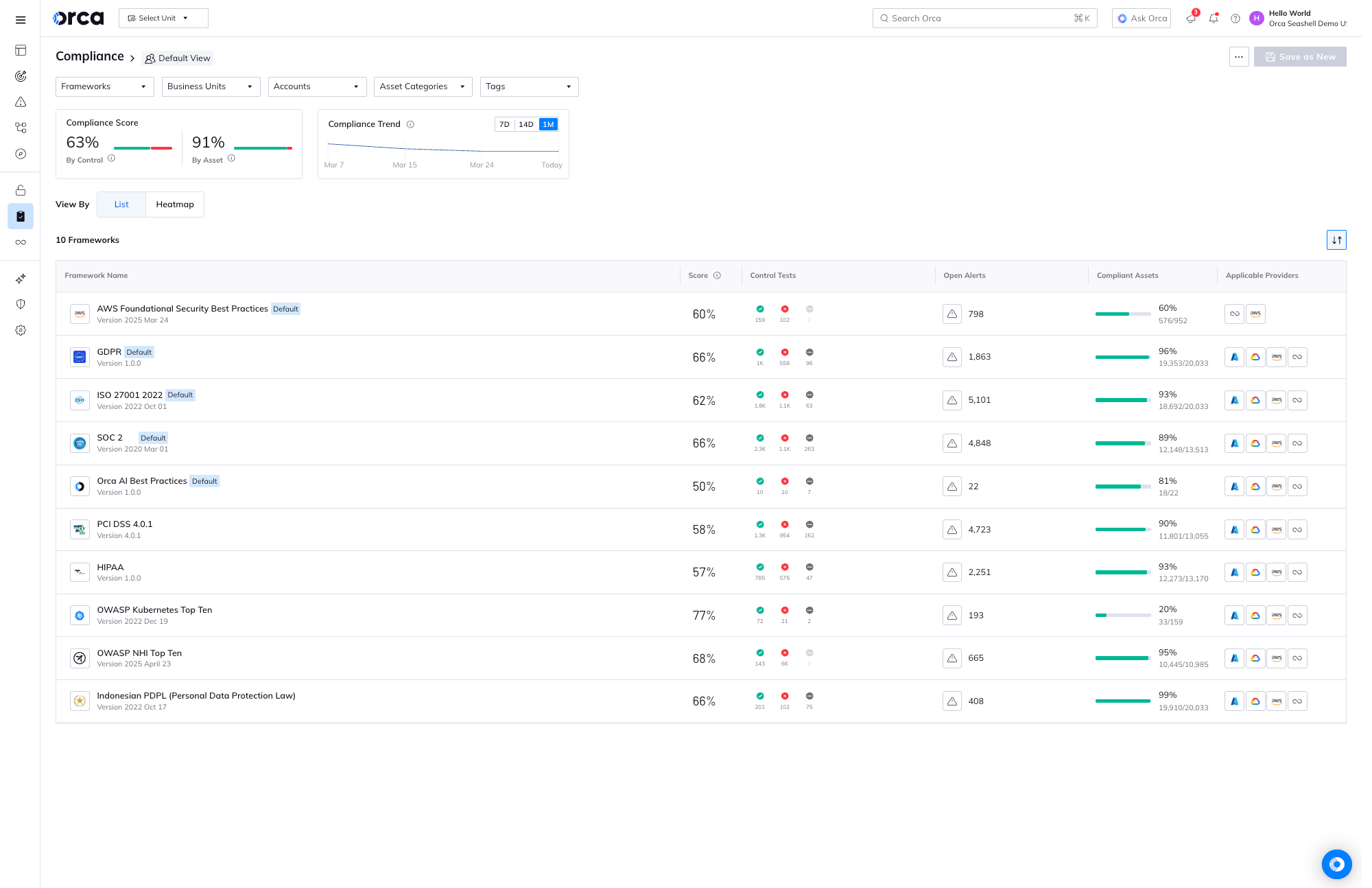
Task: Open alerts icon for GDPR row
Action: (x=952, y=357)
